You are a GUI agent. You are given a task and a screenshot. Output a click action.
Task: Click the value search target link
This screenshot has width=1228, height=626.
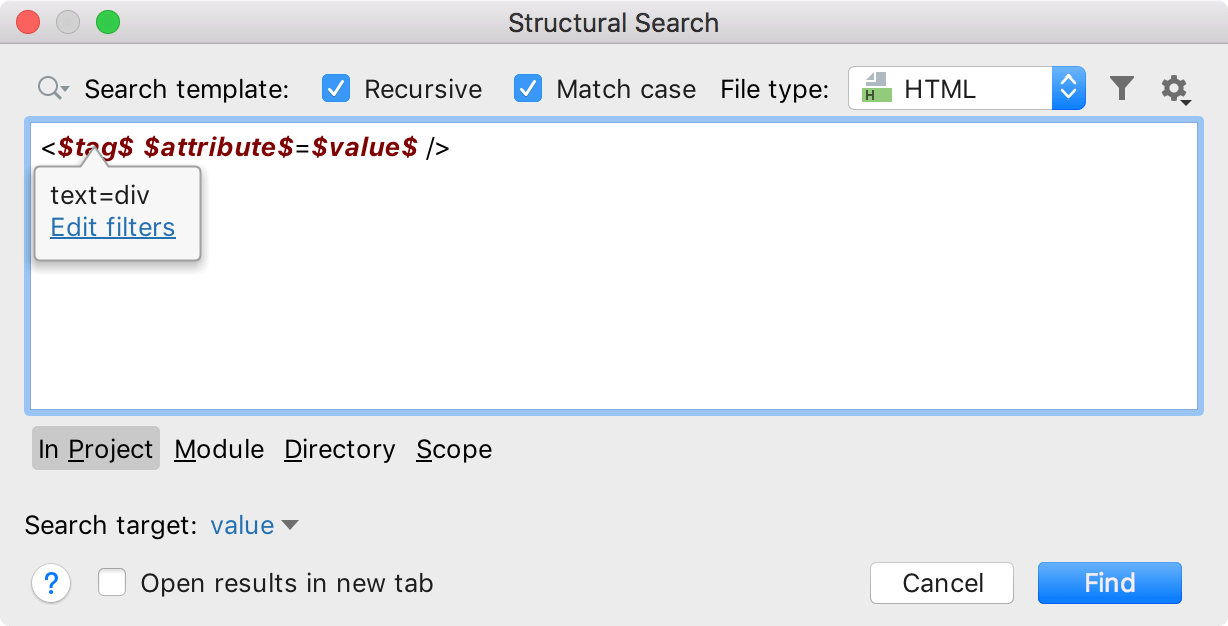[x=242, y=525]
